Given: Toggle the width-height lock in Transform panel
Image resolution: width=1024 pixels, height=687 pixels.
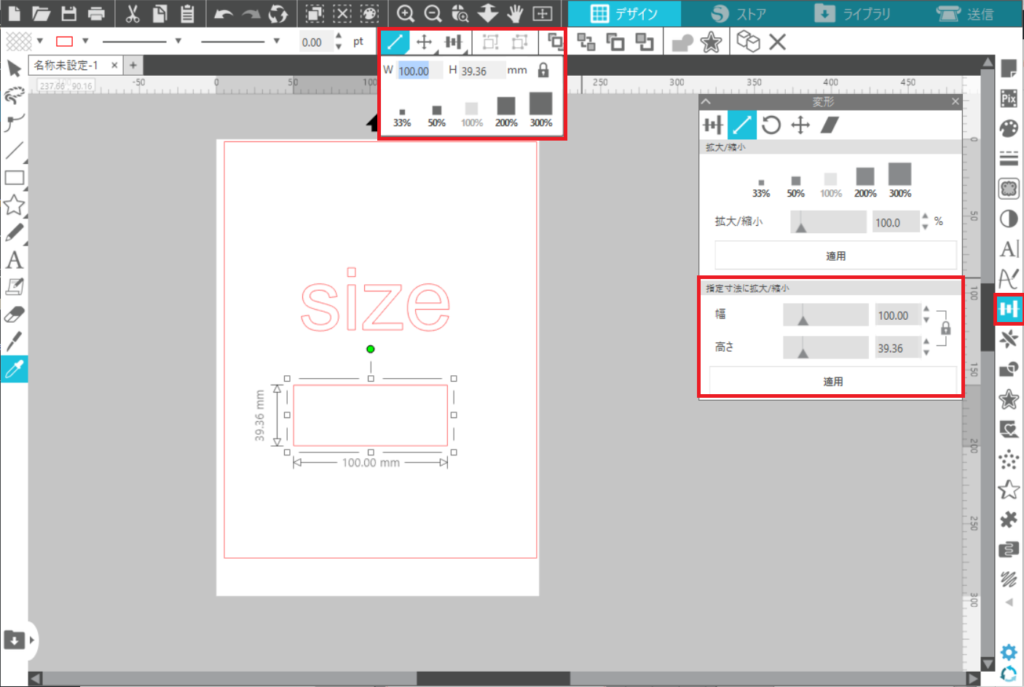Looking at the screenshot, I should click(946, 328).
